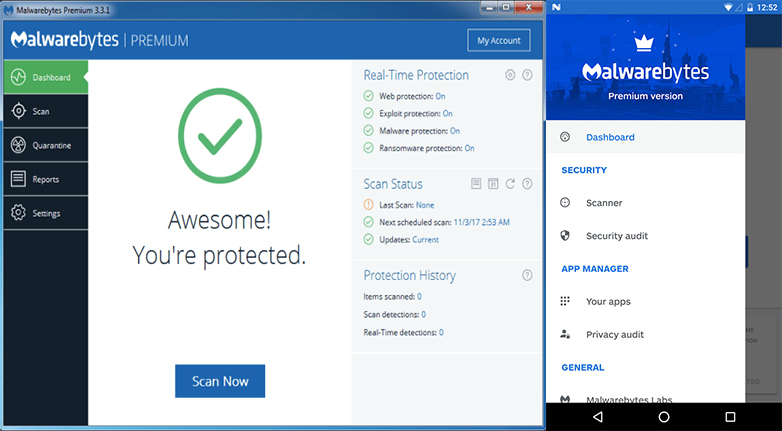Click Scan detections count 0

(x=423, y=314)
